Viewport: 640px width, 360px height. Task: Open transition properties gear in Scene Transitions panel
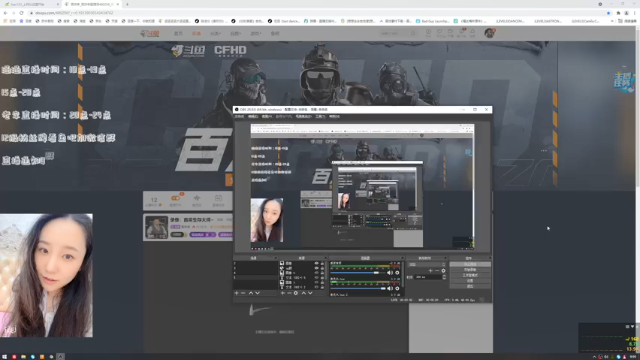pyautogui.click(x=443, y=271)
